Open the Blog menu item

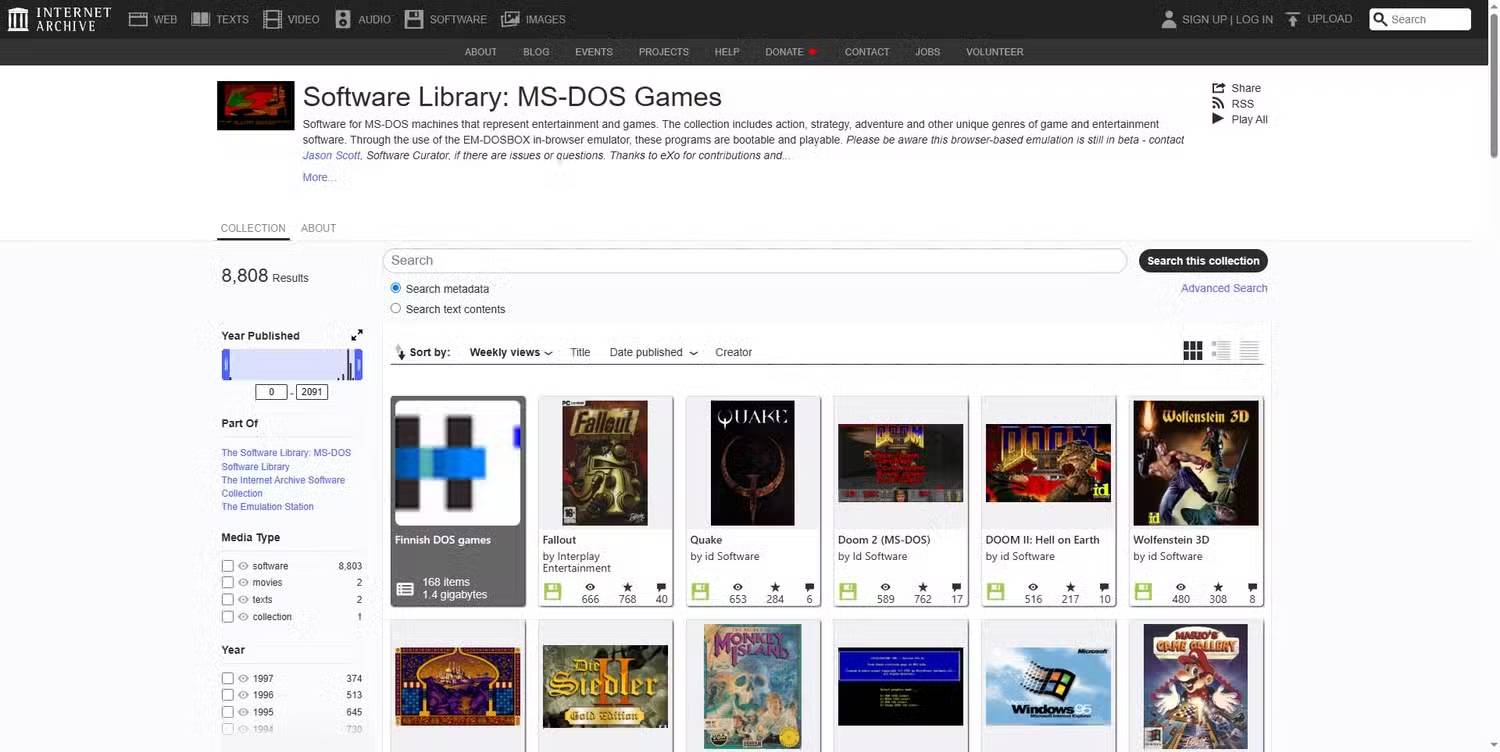click(536, 52)
